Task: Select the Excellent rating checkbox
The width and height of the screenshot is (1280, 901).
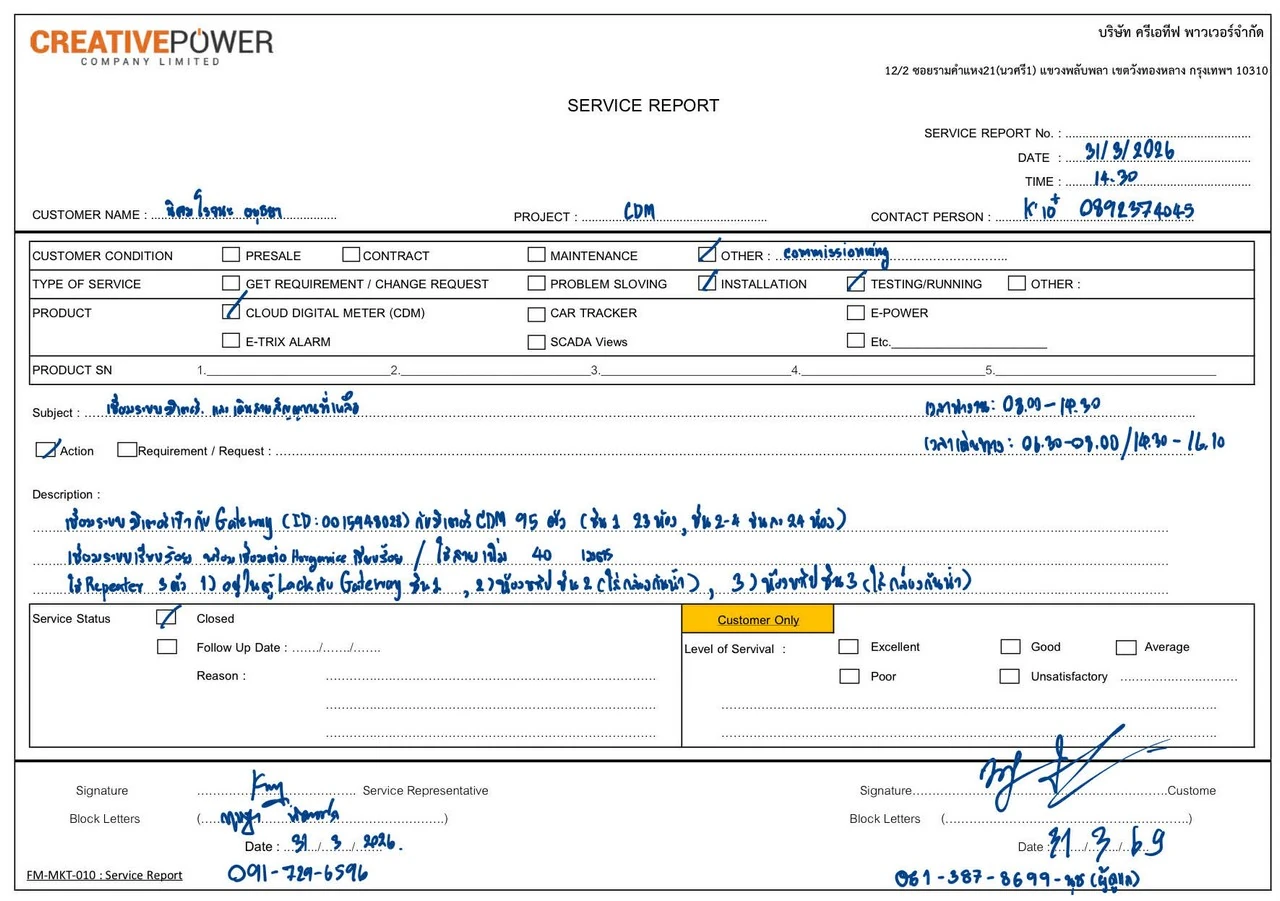Action: click(x=849, y=647)
